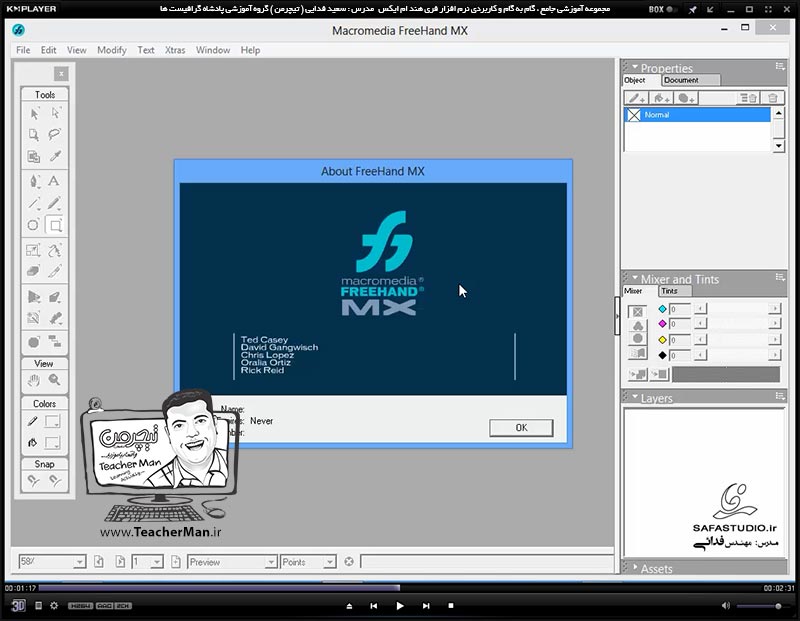Viewport: 800px width, 621px height.
Task: Stop playback in KMPlayer
Action: 451,606
